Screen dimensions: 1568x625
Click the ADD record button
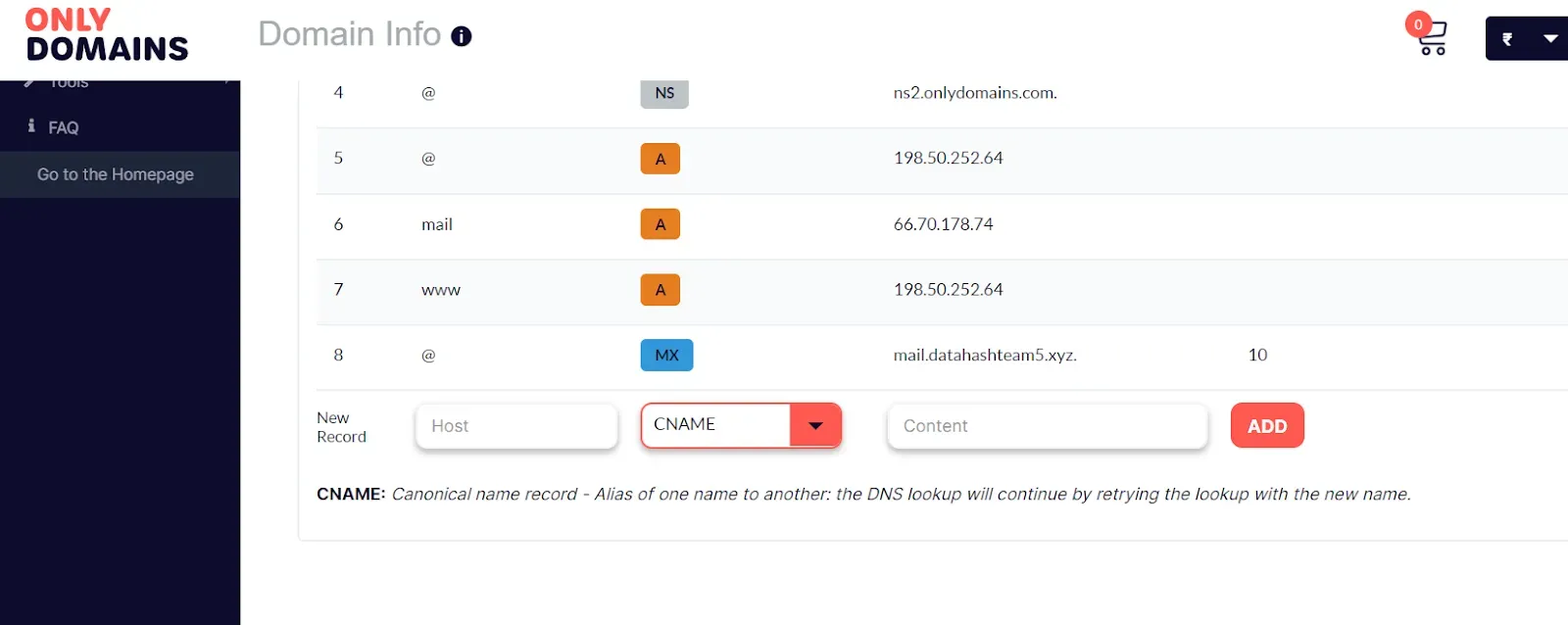click(x=1267, y=425)
